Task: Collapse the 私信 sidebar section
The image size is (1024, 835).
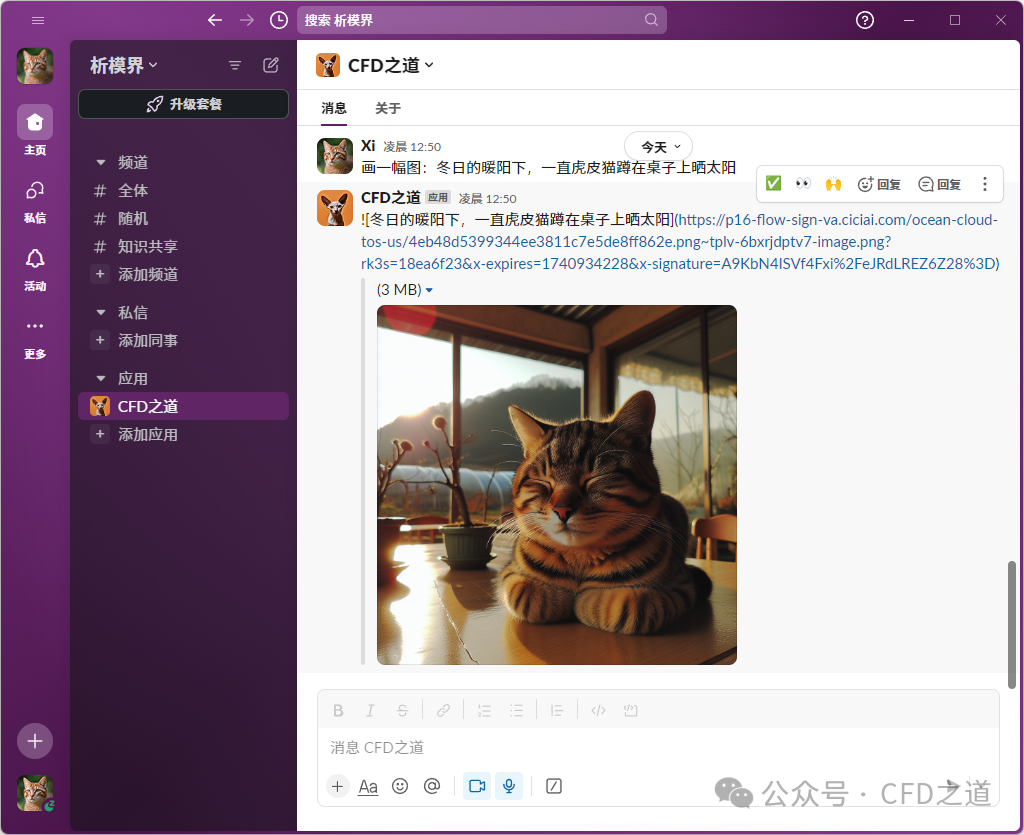Action: pyautogui.click(x=101, y=312)
